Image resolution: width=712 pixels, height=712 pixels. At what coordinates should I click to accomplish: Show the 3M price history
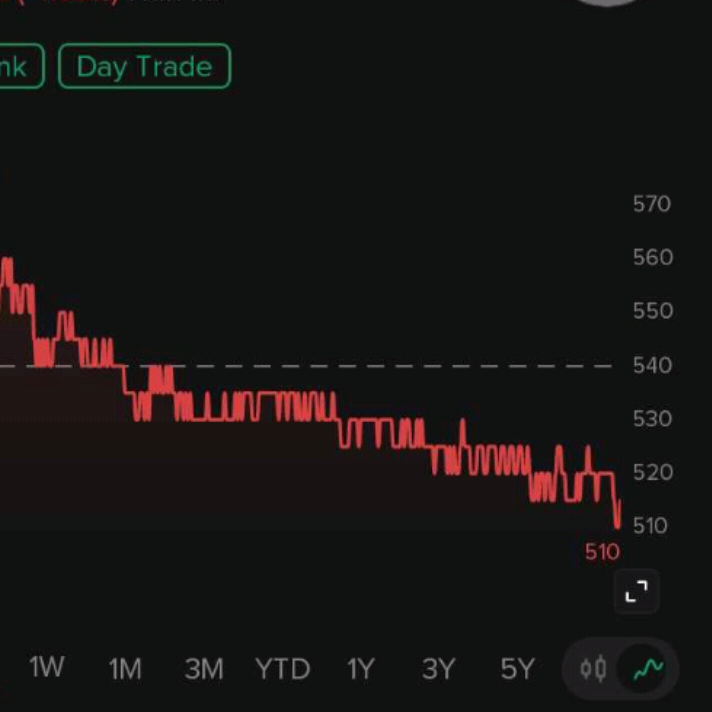pyautogui.click(x=203, y=668)
